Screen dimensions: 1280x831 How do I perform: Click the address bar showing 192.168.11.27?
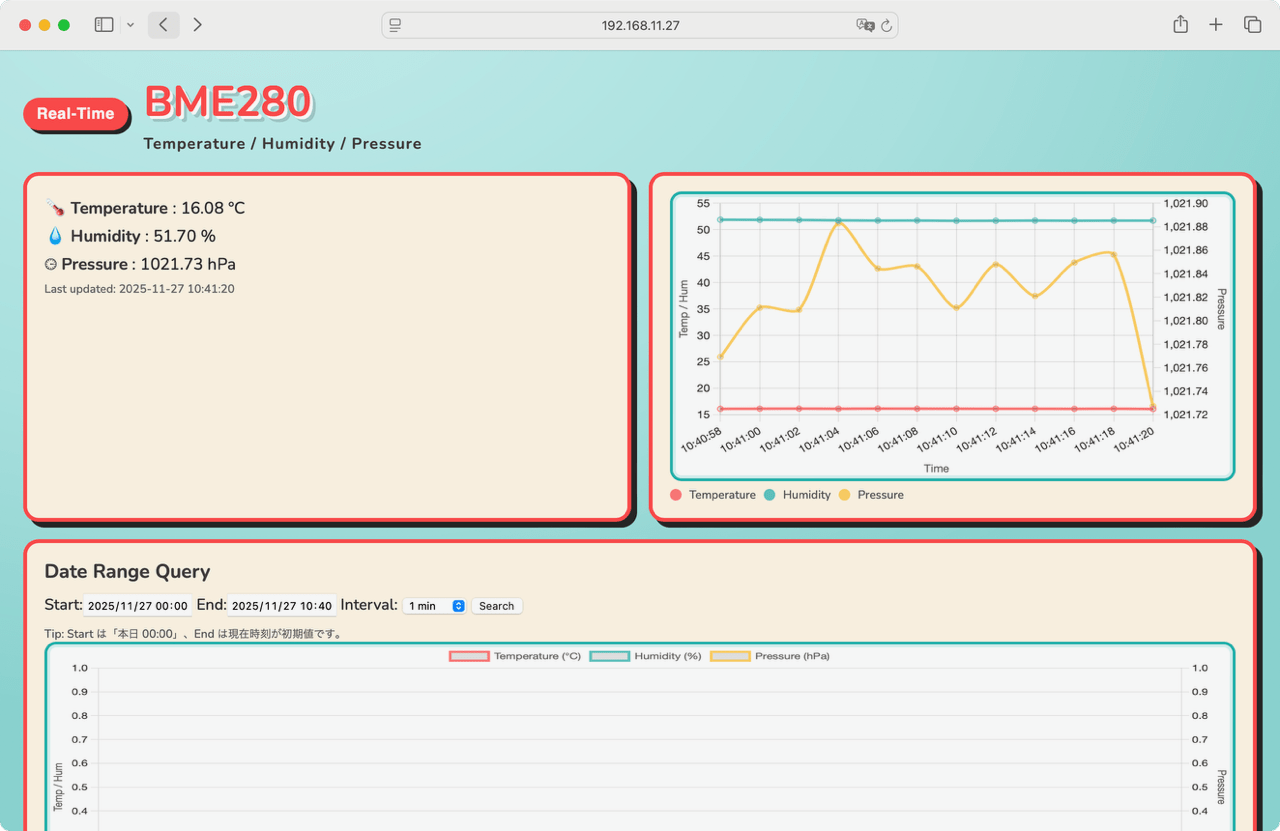tap(640, 25)
